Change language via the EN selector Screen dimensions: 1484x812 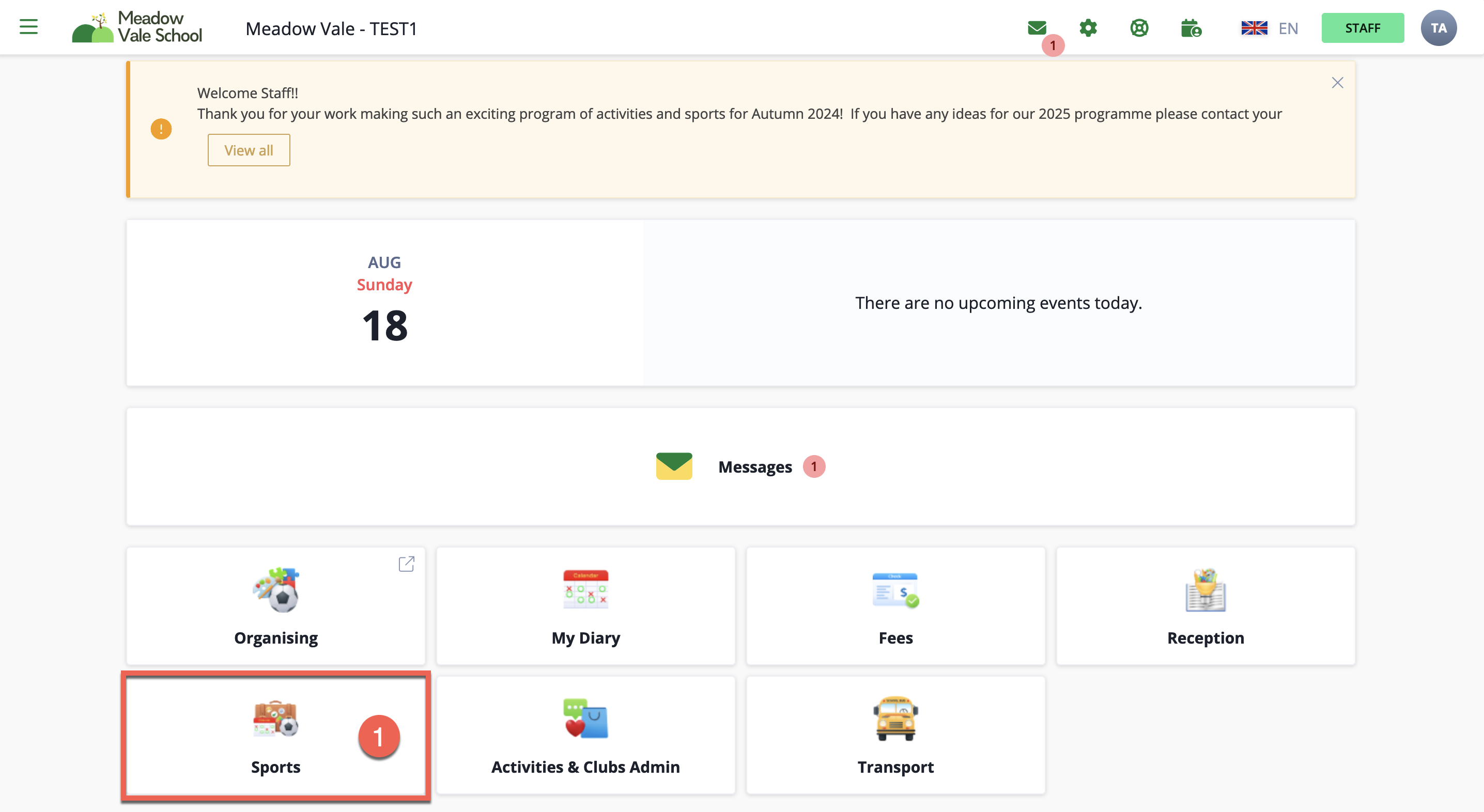tap(1288, 28)
